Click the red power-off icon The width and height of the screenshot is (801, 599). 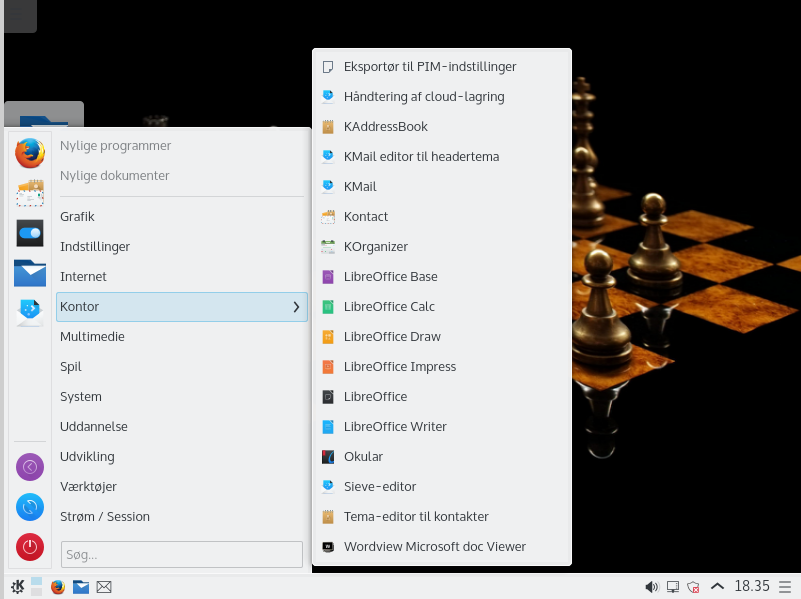[30, 547]
